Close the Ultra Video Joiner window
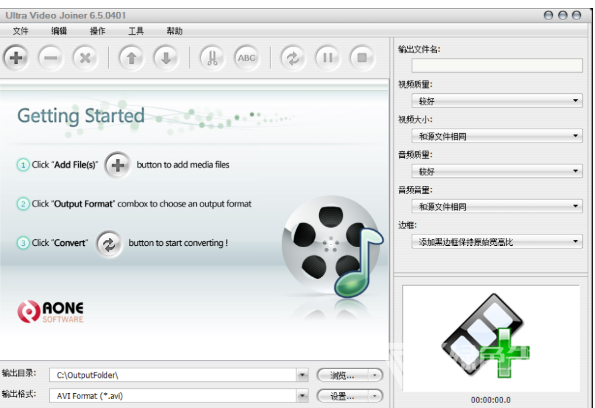595x408 pixels. 576,15
